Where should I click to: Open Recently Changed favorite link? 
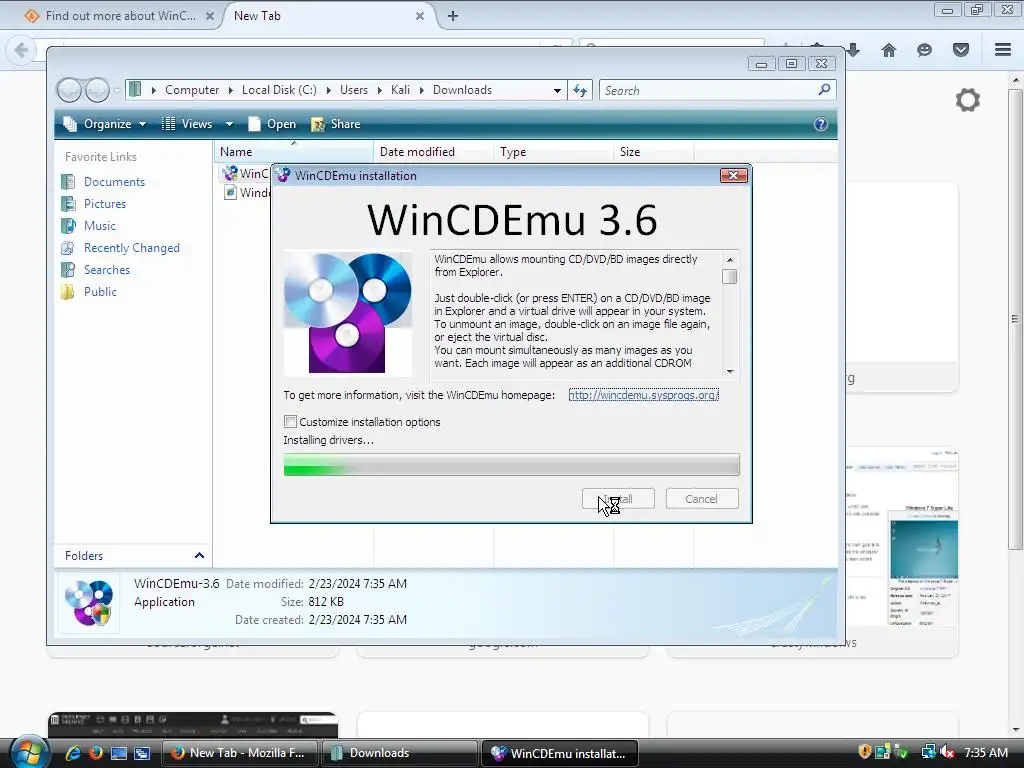pos(131,248)
